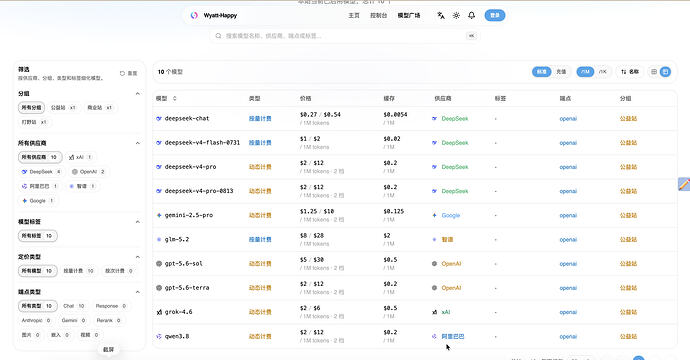
Task: Click the blue 登录 button
Action: click(x=495, y=15)
